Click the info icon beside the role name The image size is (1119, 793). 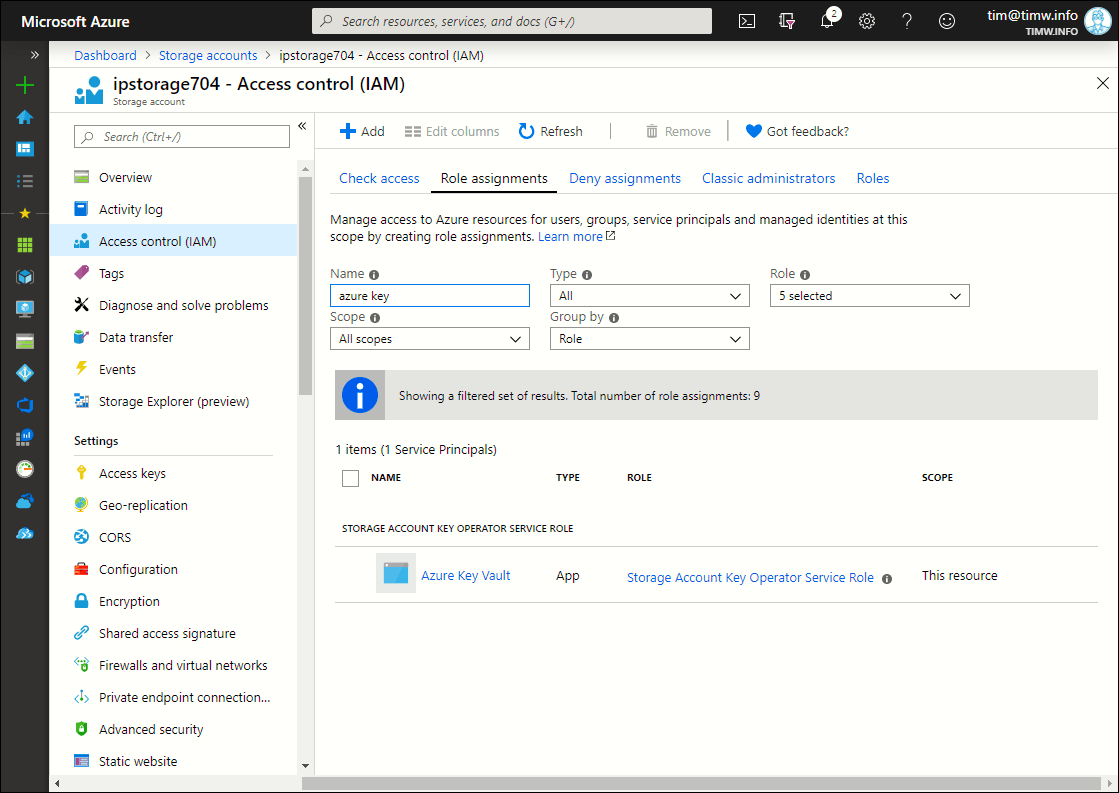[887, 578]
